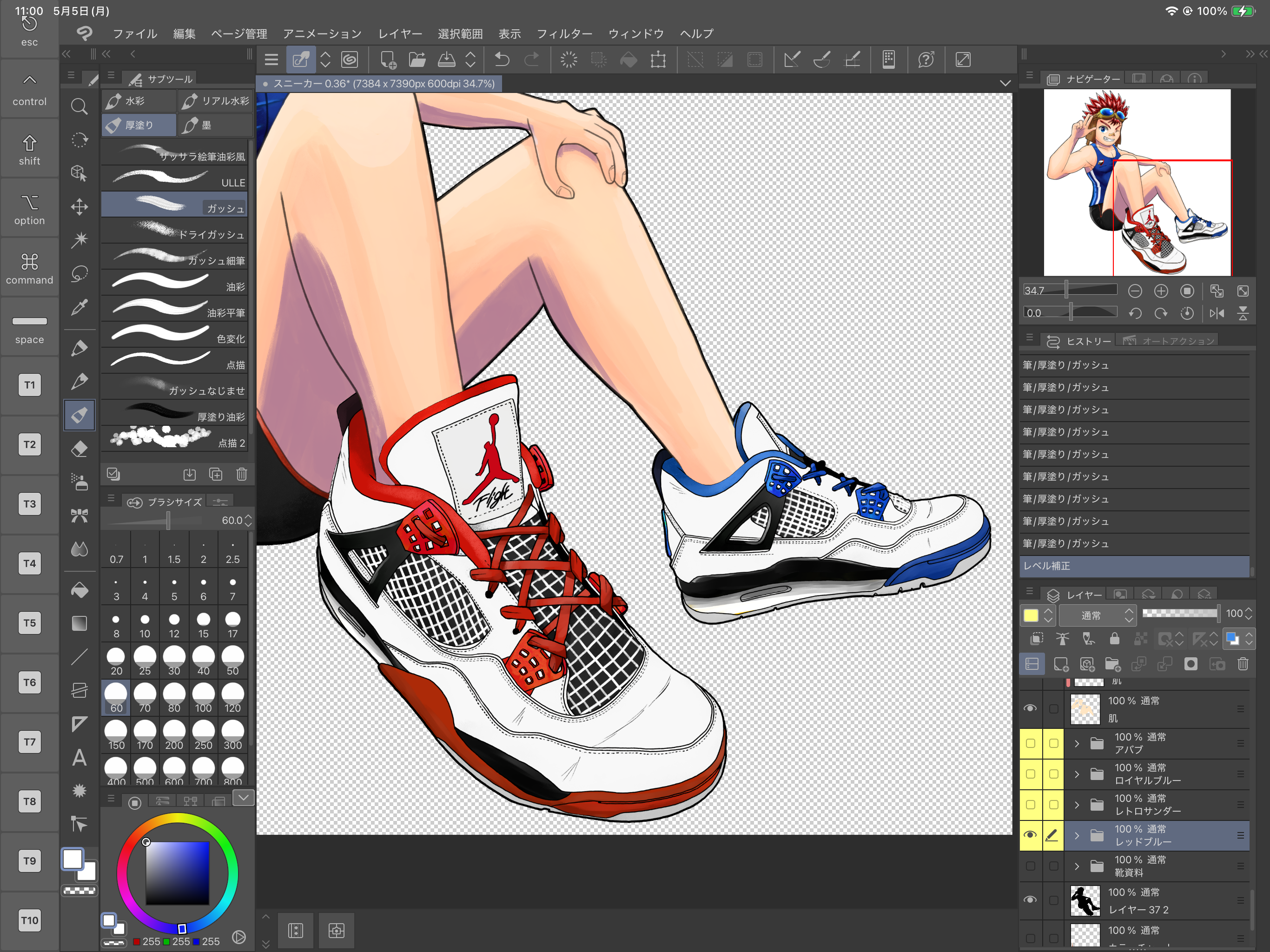Select the Lasso selection tool

[x=79, y=273]
